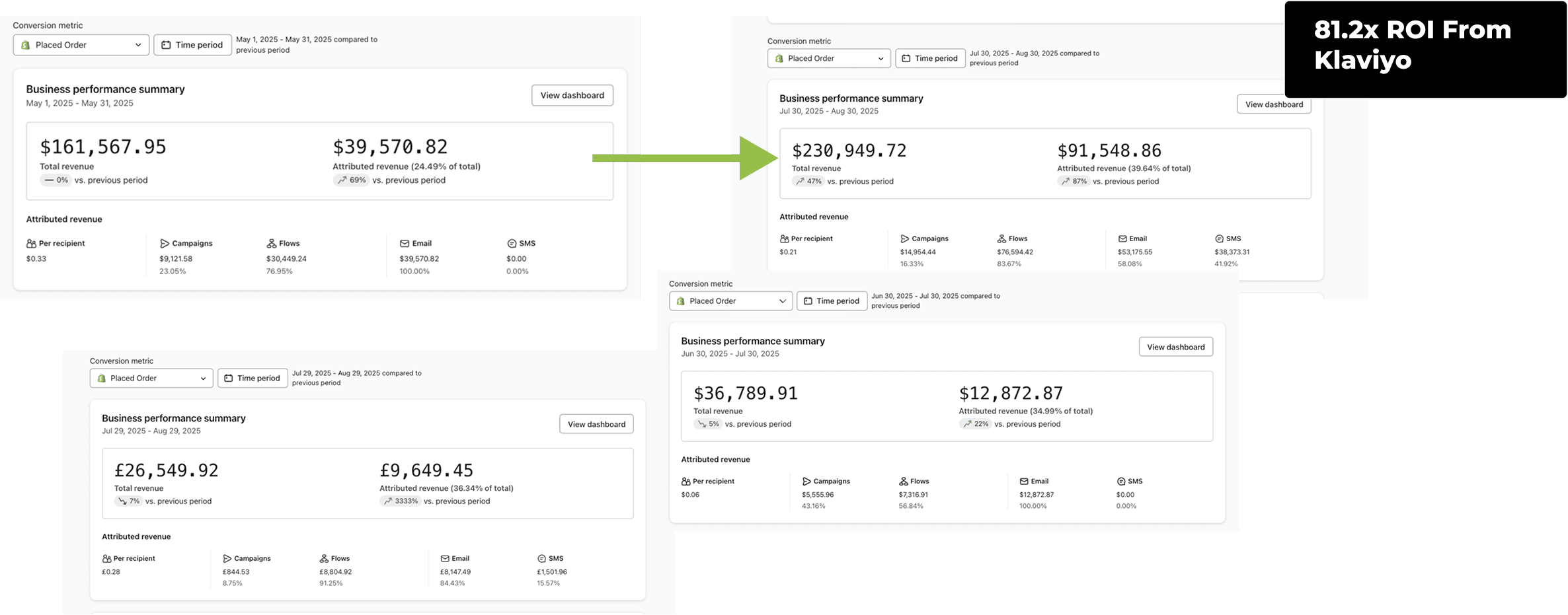The image size is (1568, 615).
Task: Expand Placed Order dropdown above Jul 30 - Aug 30 summary
Action: click(x=829, y=58)
